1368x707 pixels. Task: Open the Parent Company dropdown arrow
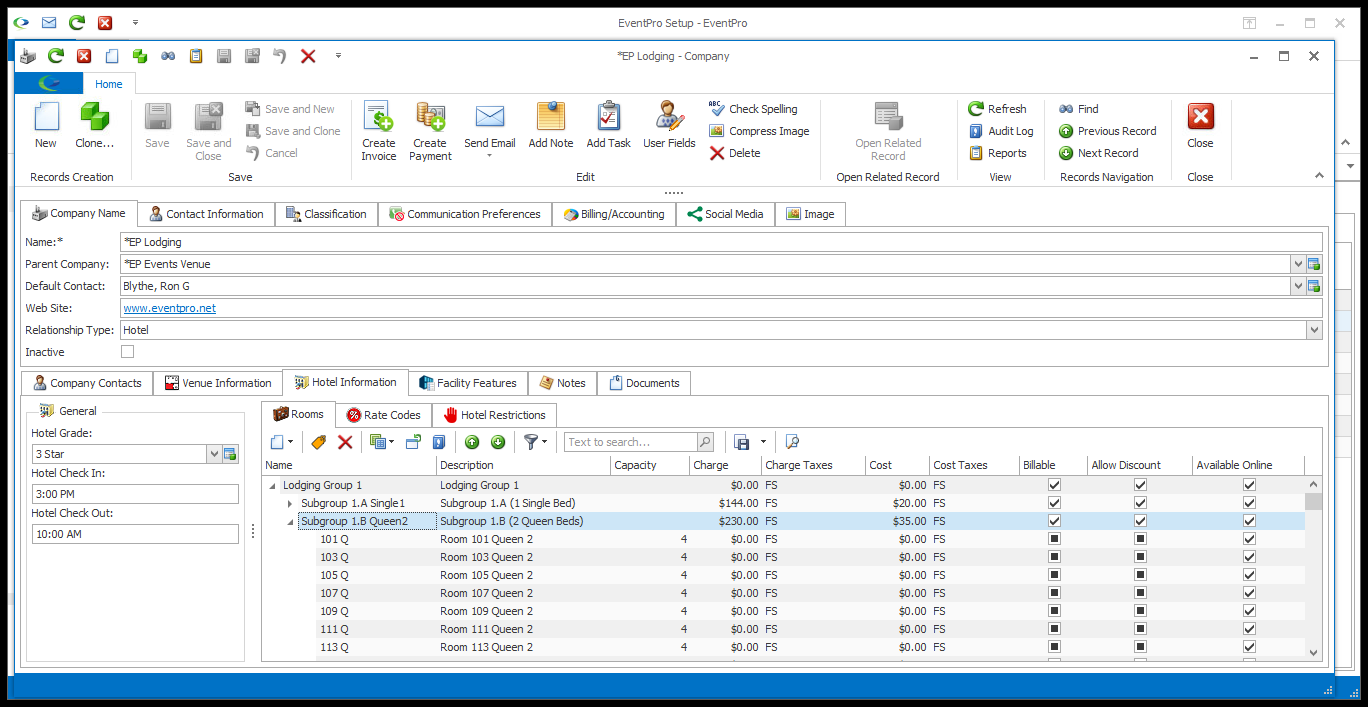coord(1298,264)
